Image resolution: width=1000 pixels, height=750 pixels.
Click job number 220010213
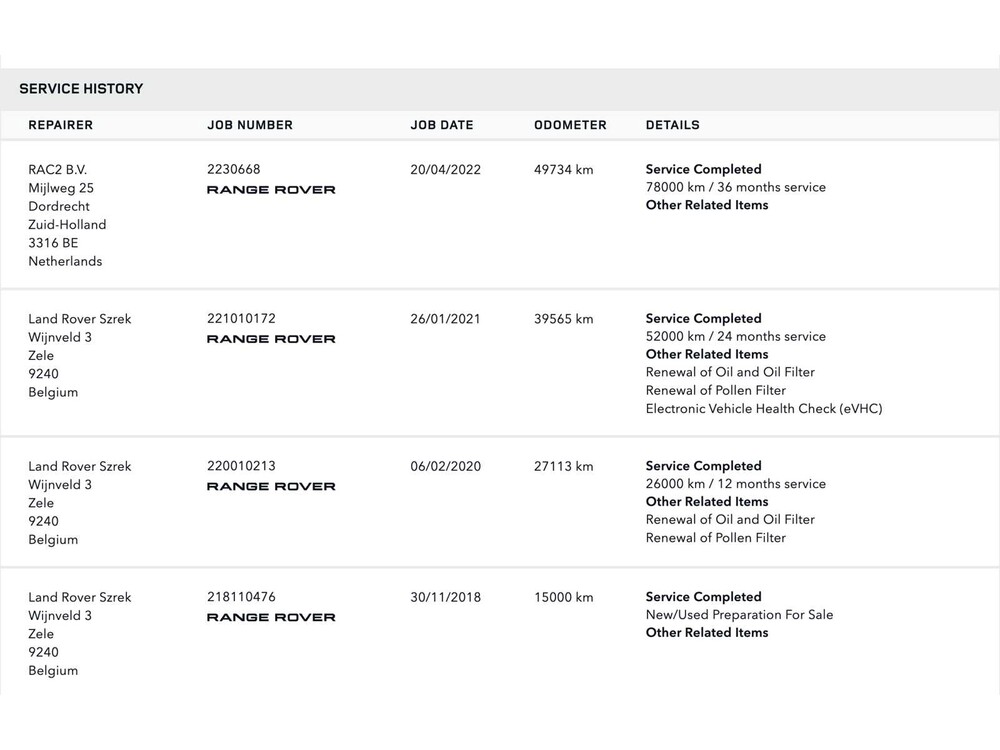[241, 466]
